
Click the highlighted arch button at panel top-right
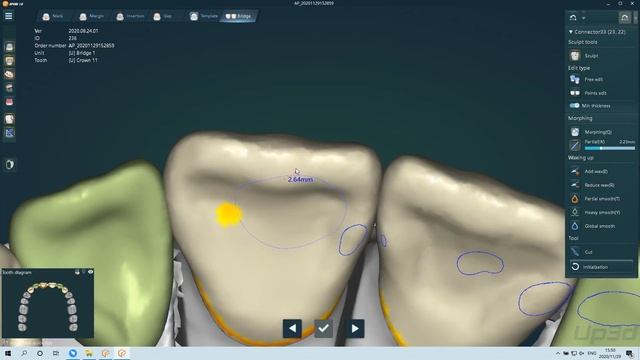[624, 17]
